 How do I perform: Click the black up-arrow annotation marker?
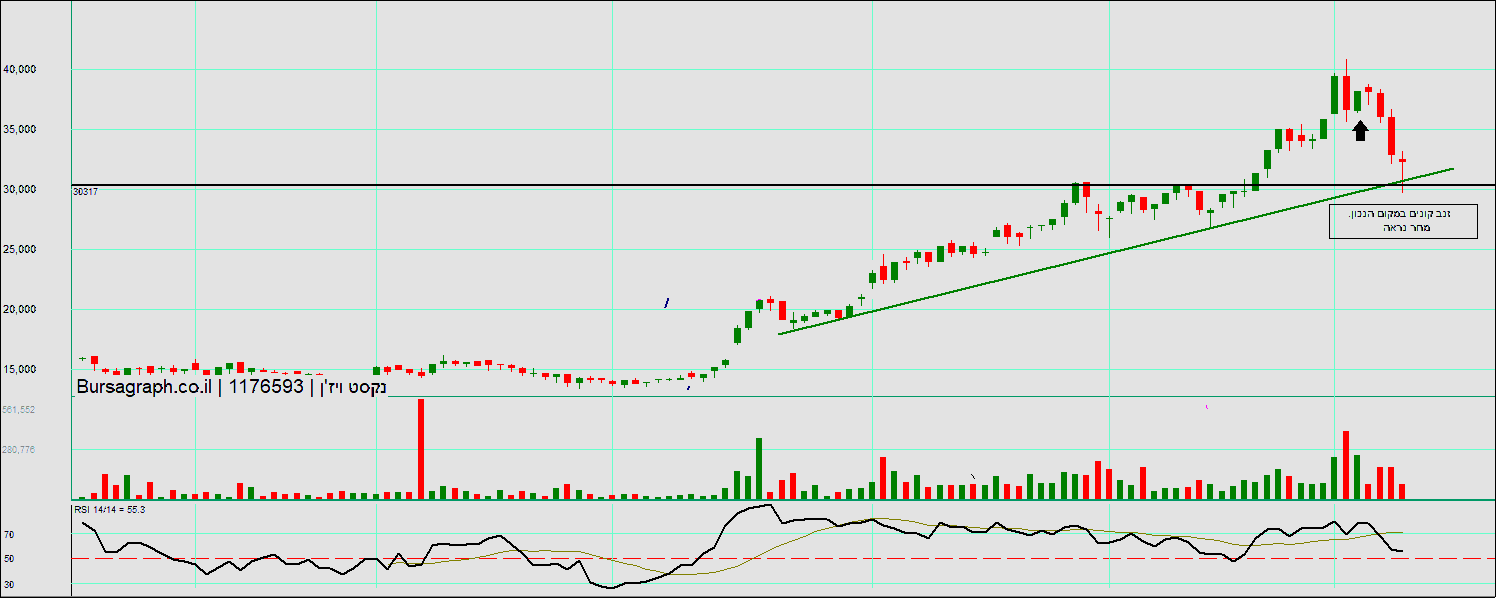pos(1360,130)
